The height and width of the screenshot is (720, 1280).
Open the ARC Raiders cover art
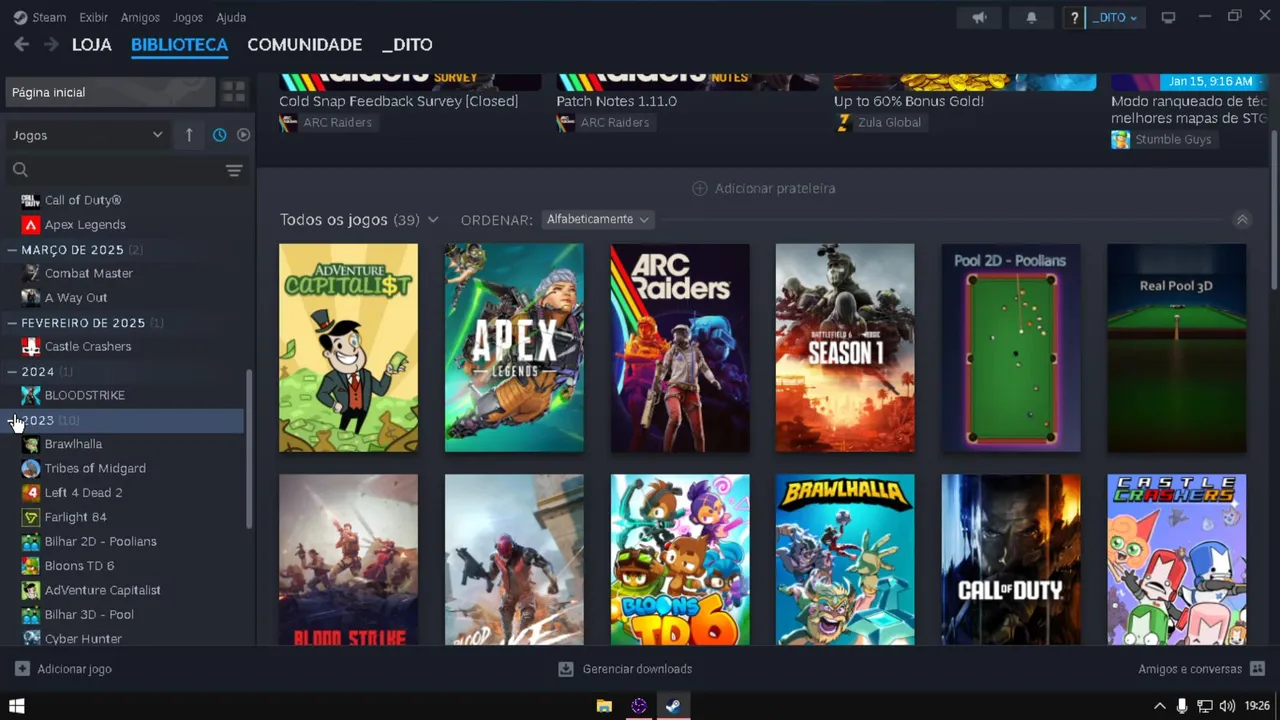coord(680,348)
